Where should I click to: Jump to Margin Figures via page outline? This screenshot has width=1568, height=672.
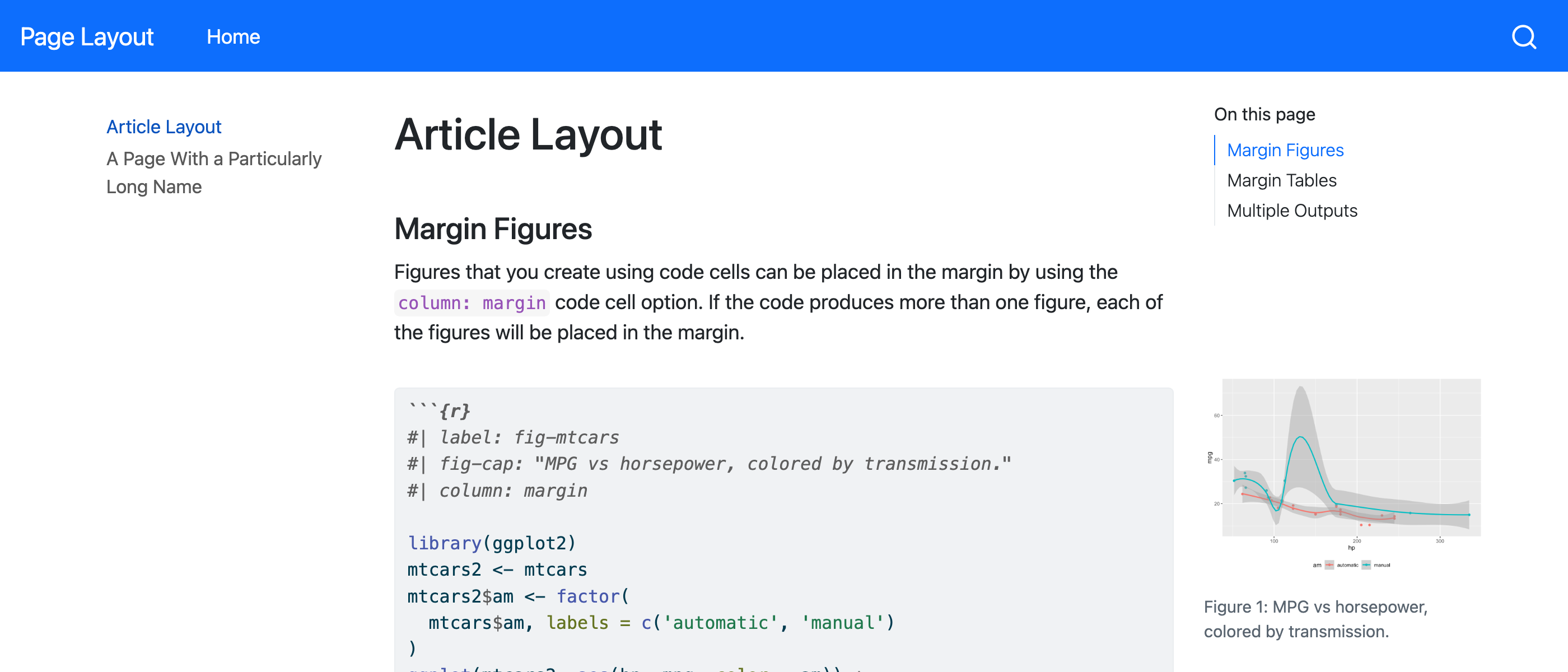click(1285, 150)
